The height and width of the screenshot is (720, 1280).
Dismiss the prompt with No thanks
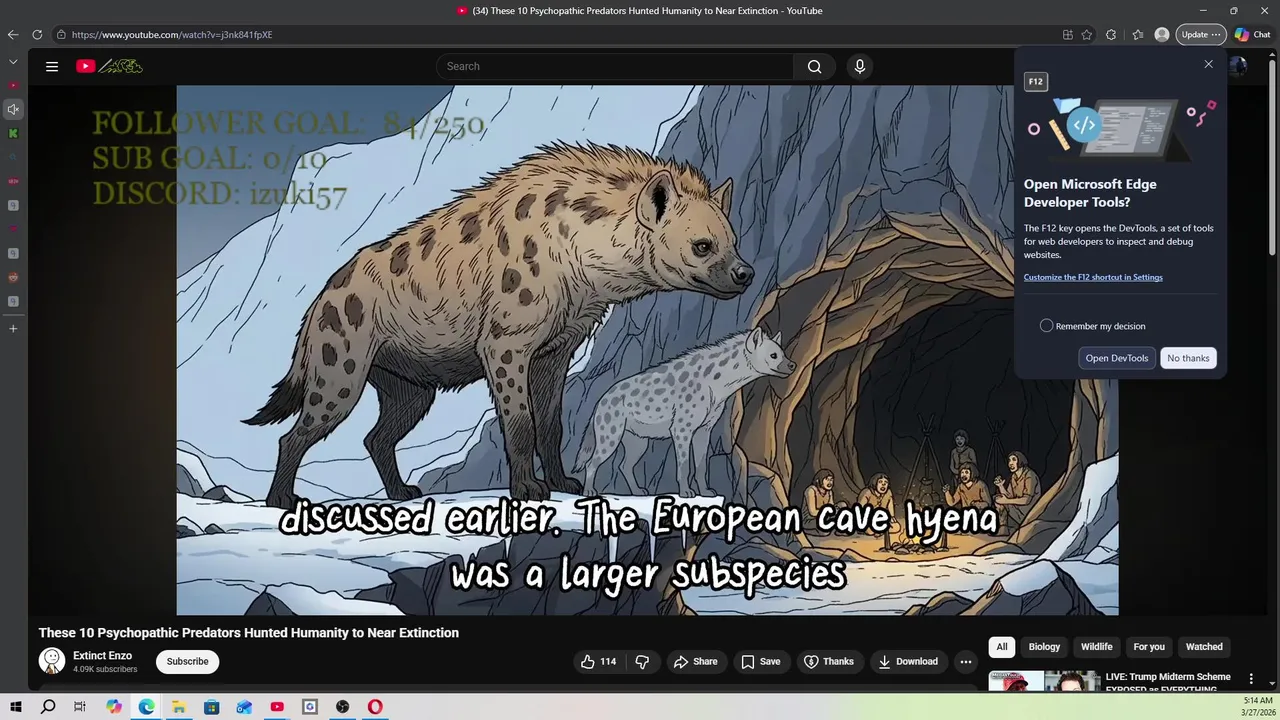tap(1188, 358)
